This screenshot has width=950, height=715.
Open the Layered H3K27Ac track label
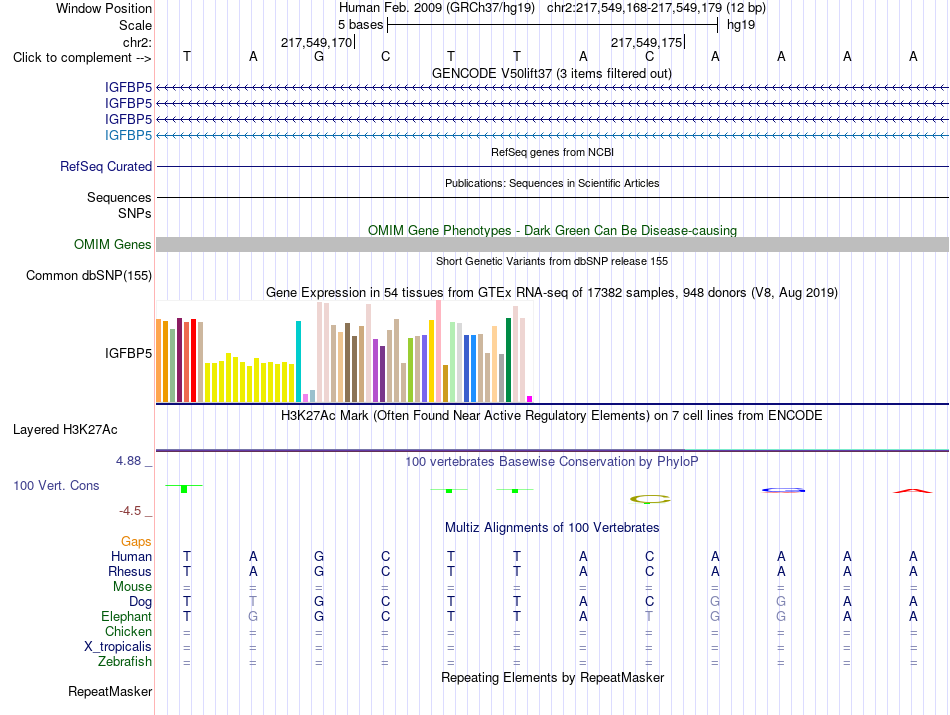[65, 430]
